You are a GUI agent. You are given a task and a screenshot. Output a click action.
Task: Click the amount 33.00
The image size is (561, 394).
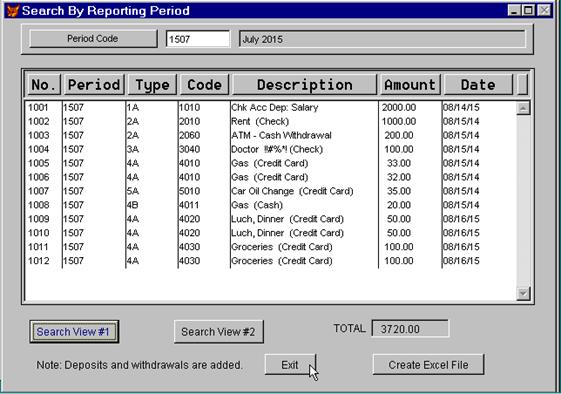(399, 163)
